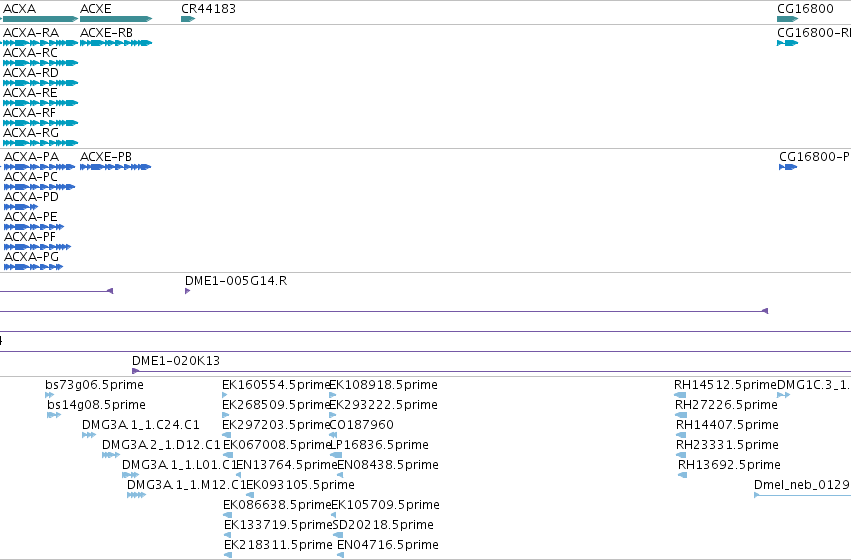Open protein ACXA-PF
851x560 pixels.
37,247
